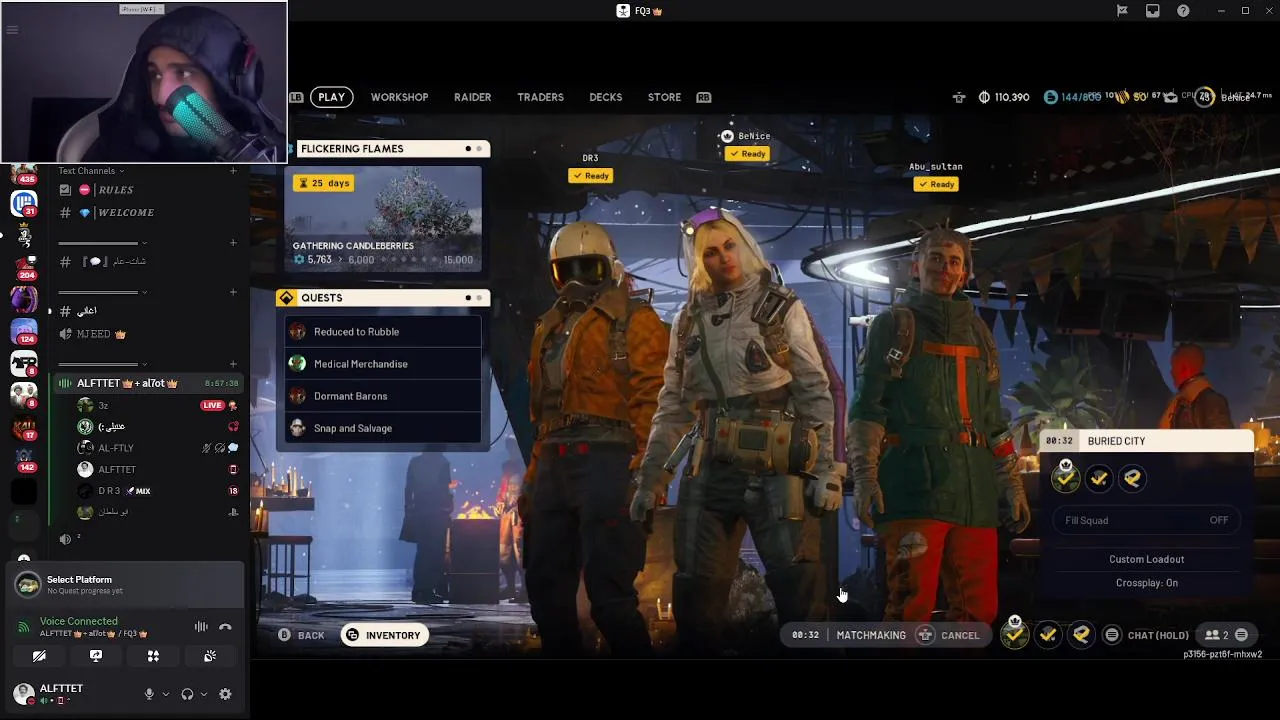Open the Medical Merchandise quest
The width and height of the screenshot is (1280, 720).
tap(383, 364)
